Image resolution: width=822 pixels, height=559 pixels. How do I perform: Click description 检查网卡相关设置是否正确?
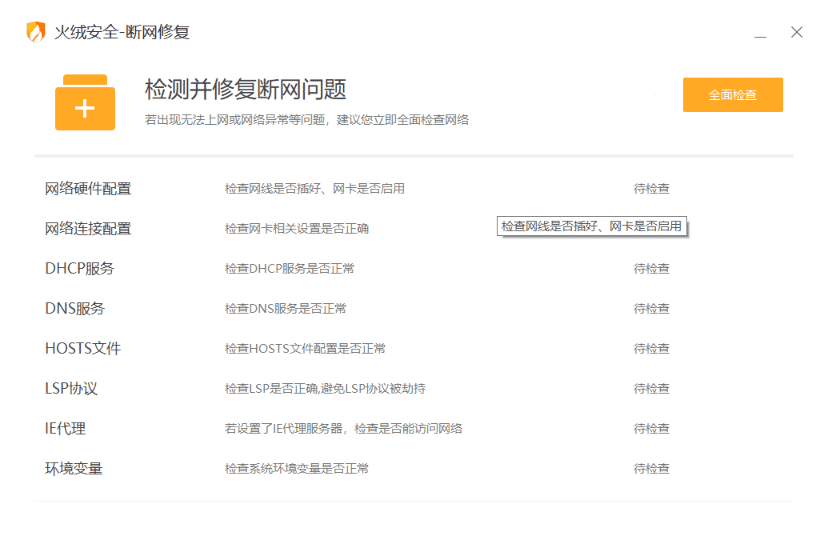pos(297,229)
